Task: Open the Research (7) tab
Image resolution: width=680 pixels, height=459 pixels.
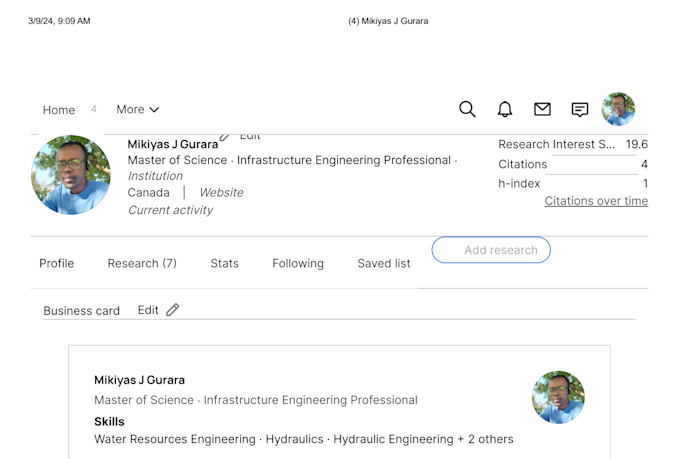Action: point(142,263)
